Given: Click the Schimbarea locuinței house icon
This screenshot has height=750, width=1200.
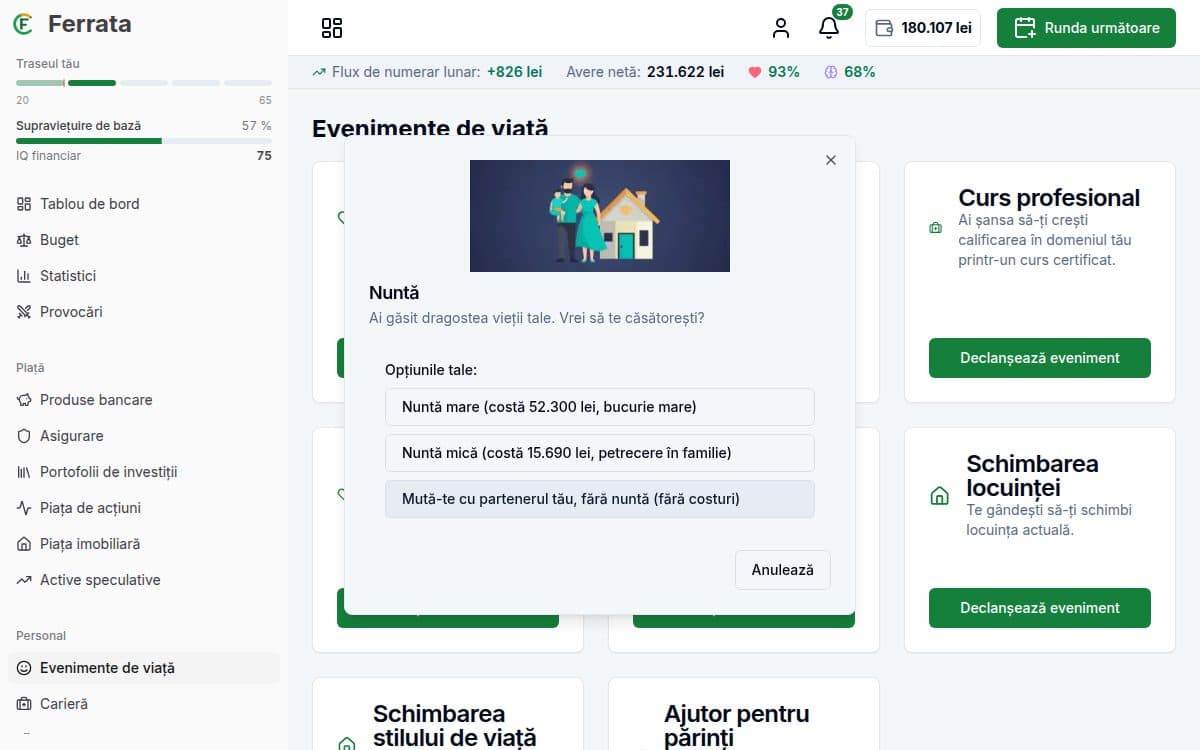Looking at the screenshot, I should (939, 496).
